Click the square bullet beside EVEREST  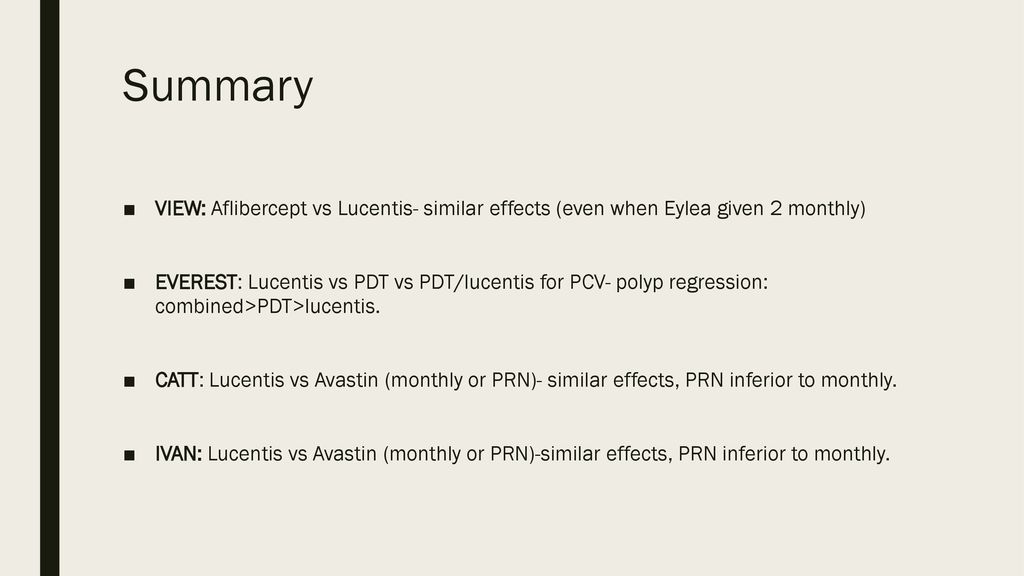click(129, 283)
